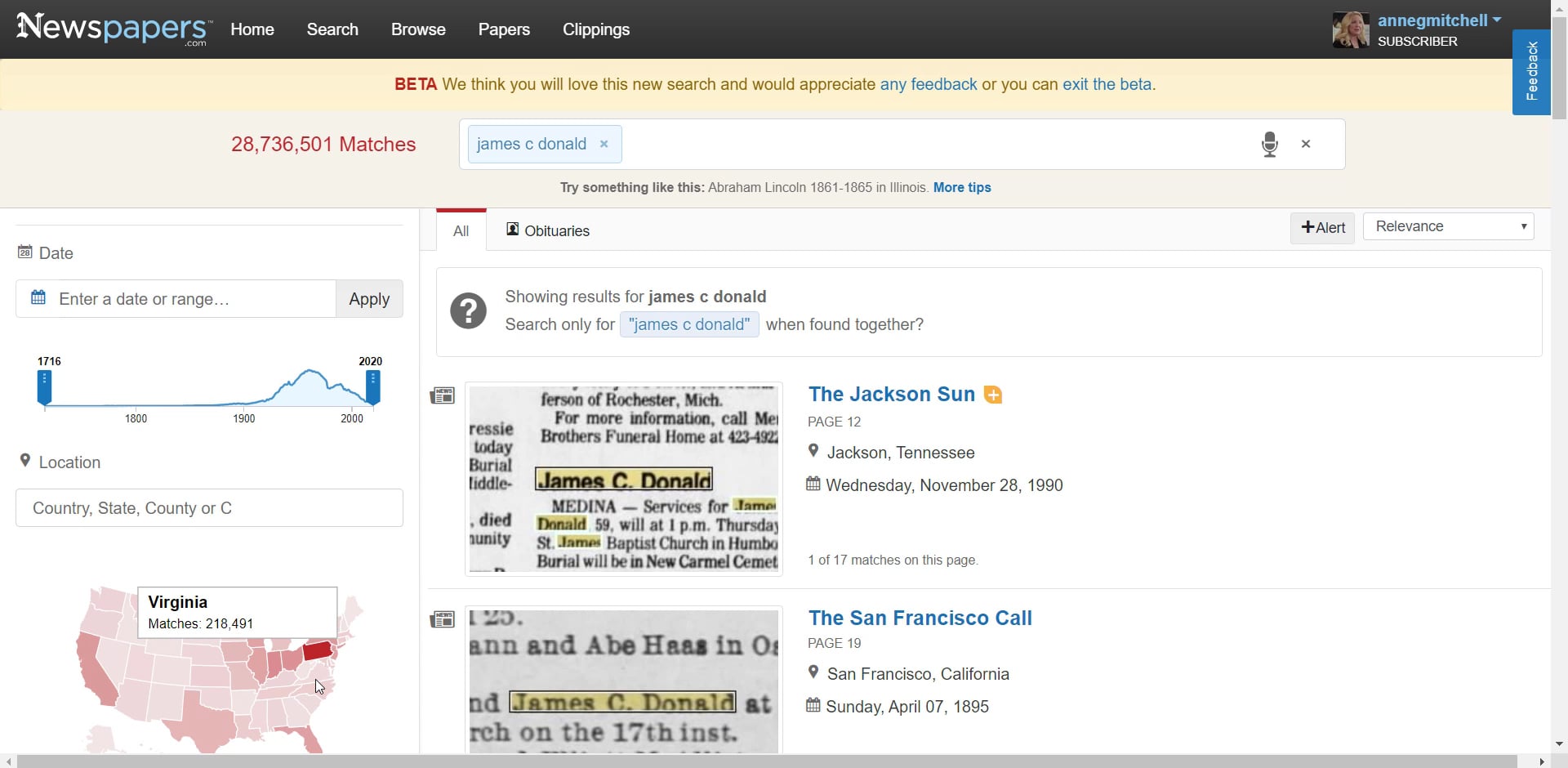Click the exit the beta link

1108,84
